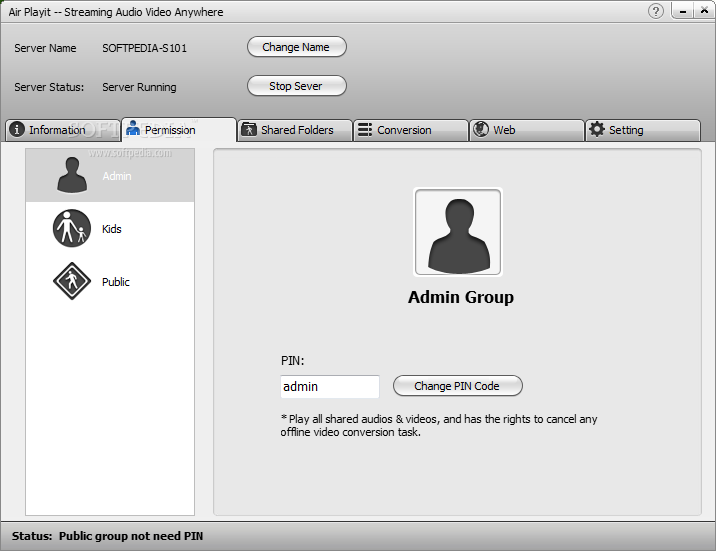Click the Permission tab user icon

(x=133, y=128)
